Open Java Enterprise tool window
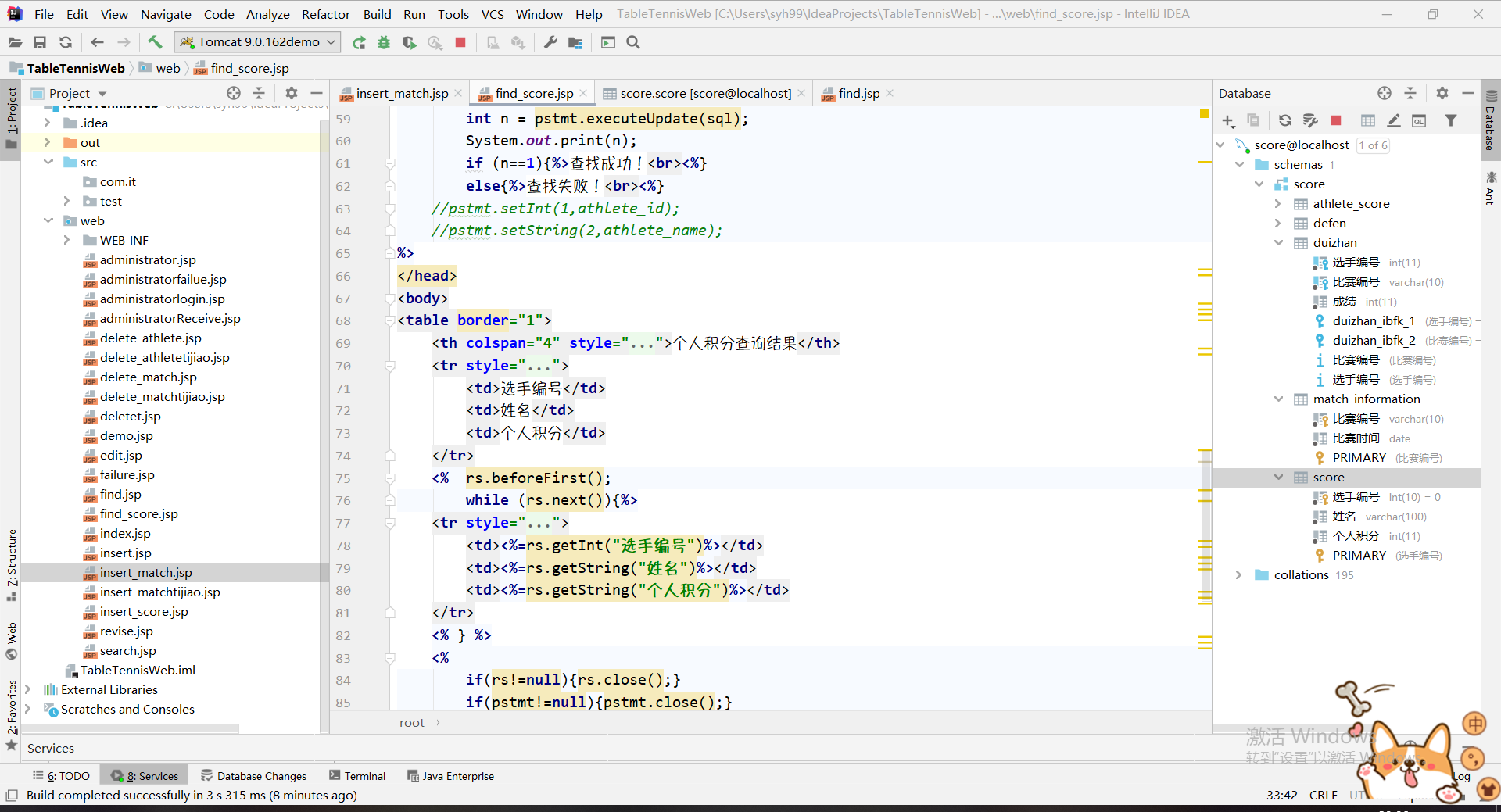 450,776
